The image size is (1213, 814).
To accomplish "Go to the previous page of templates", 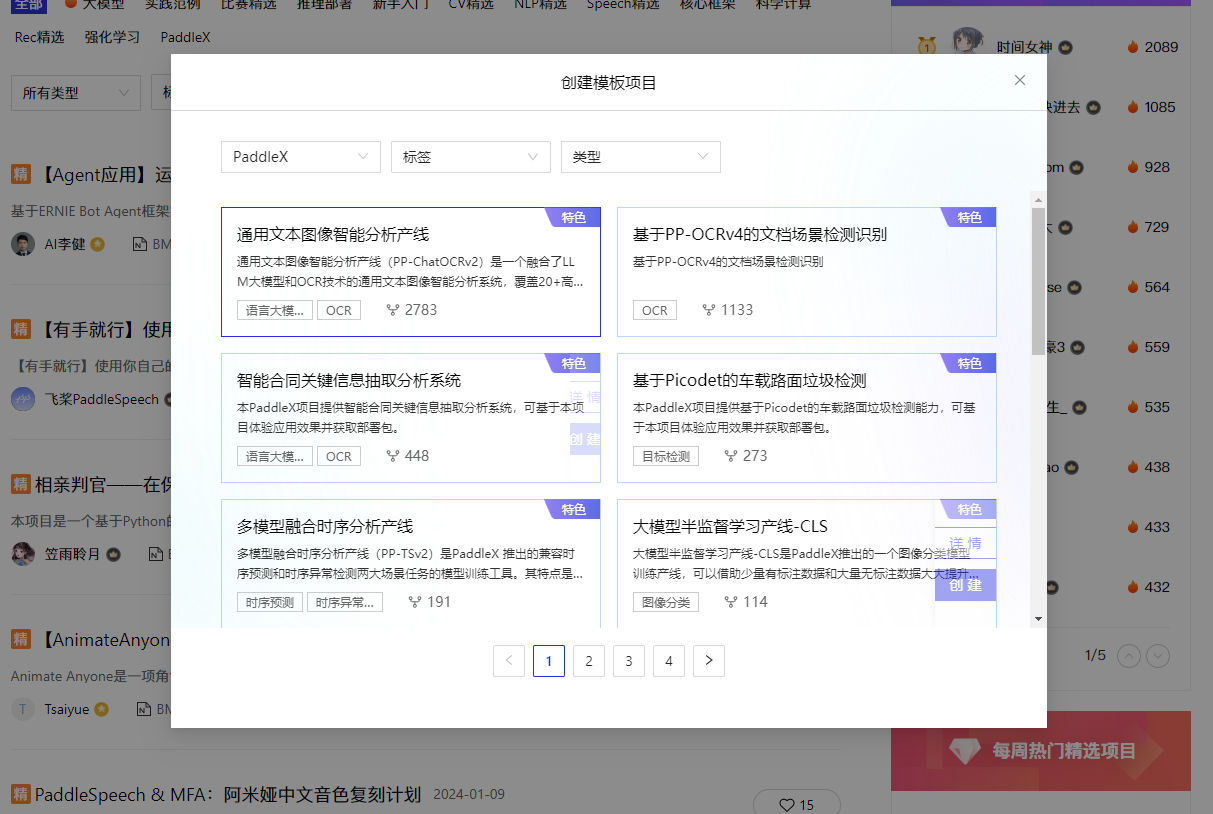I will (509, 660).
